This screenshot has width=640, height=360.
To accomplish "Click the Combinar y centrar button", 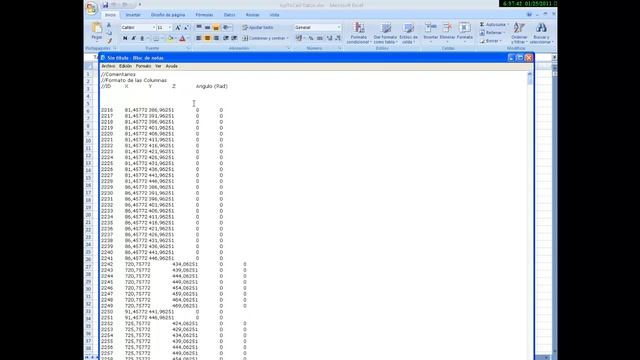I will pos(265,38).
